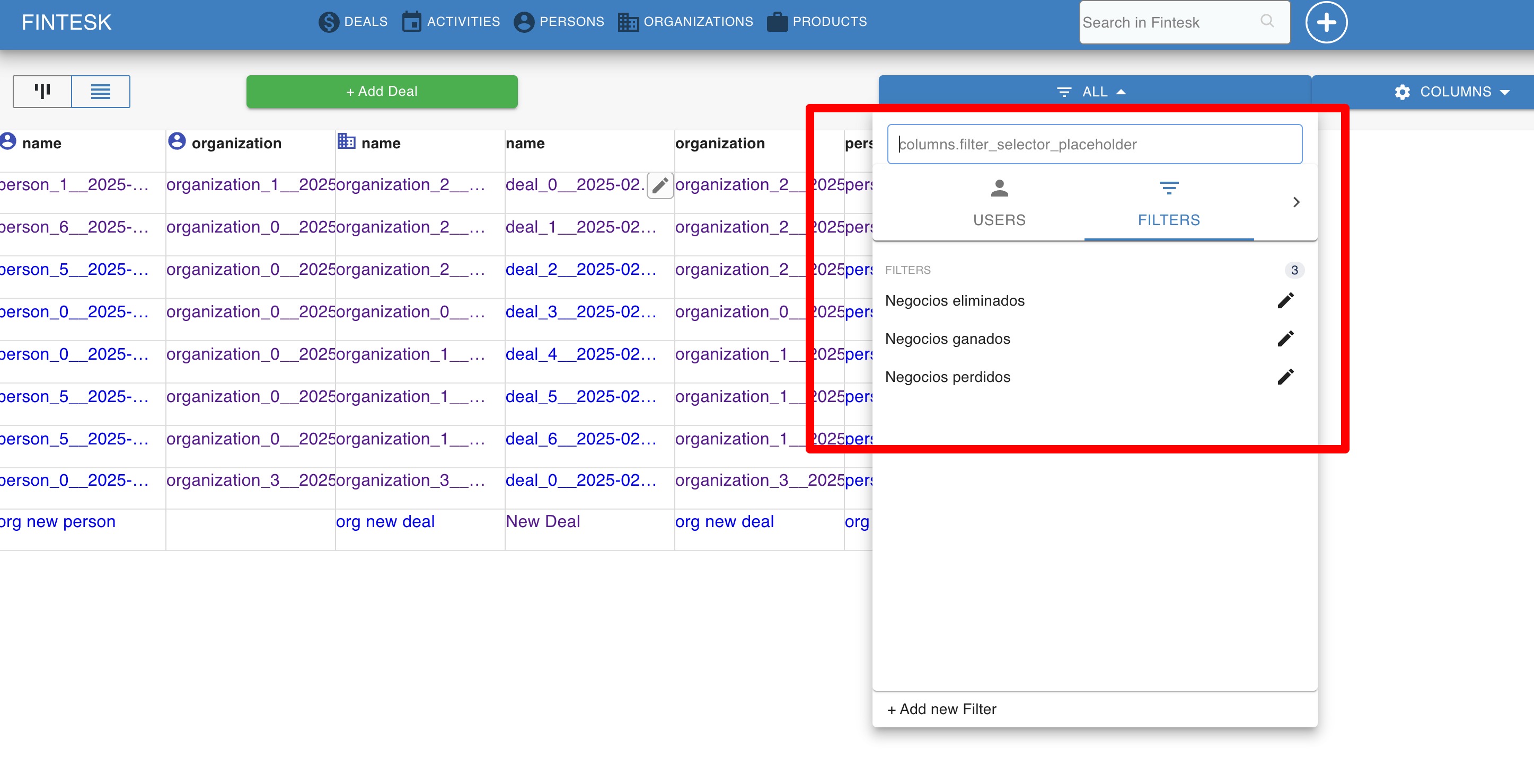Click the filters count badge 3
The image size is (1534, 784).
(1294, 270)
